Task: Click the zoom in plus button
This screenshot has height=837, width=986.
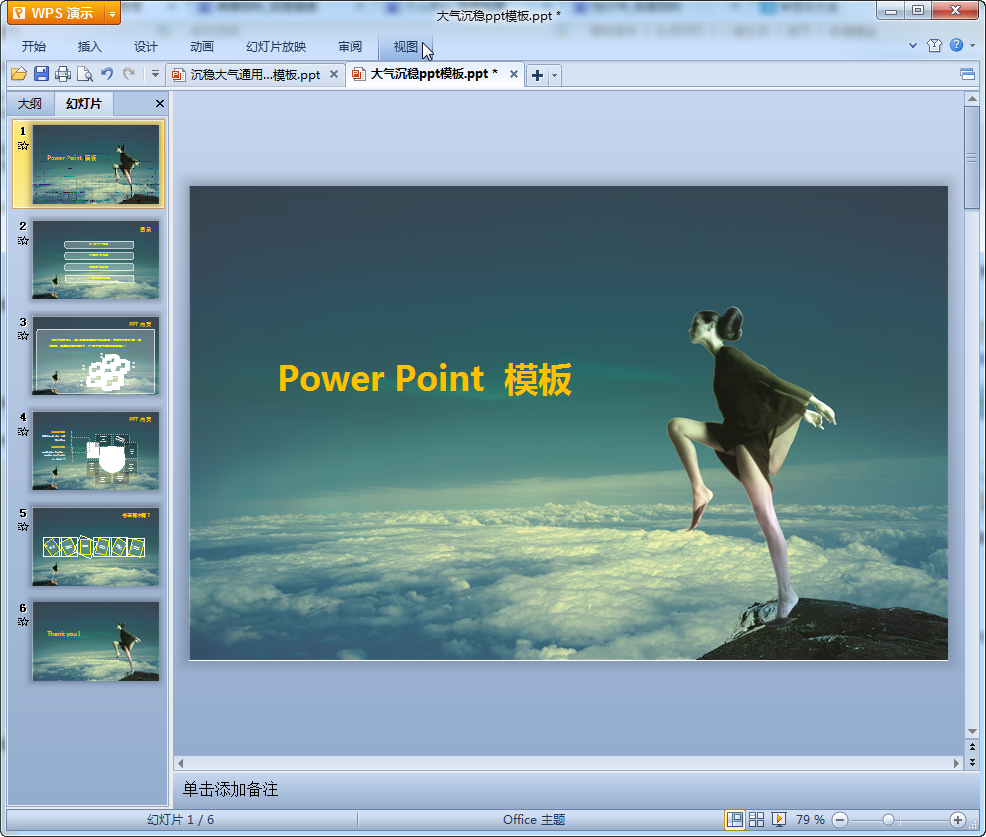Action: (x=957, y=820)
